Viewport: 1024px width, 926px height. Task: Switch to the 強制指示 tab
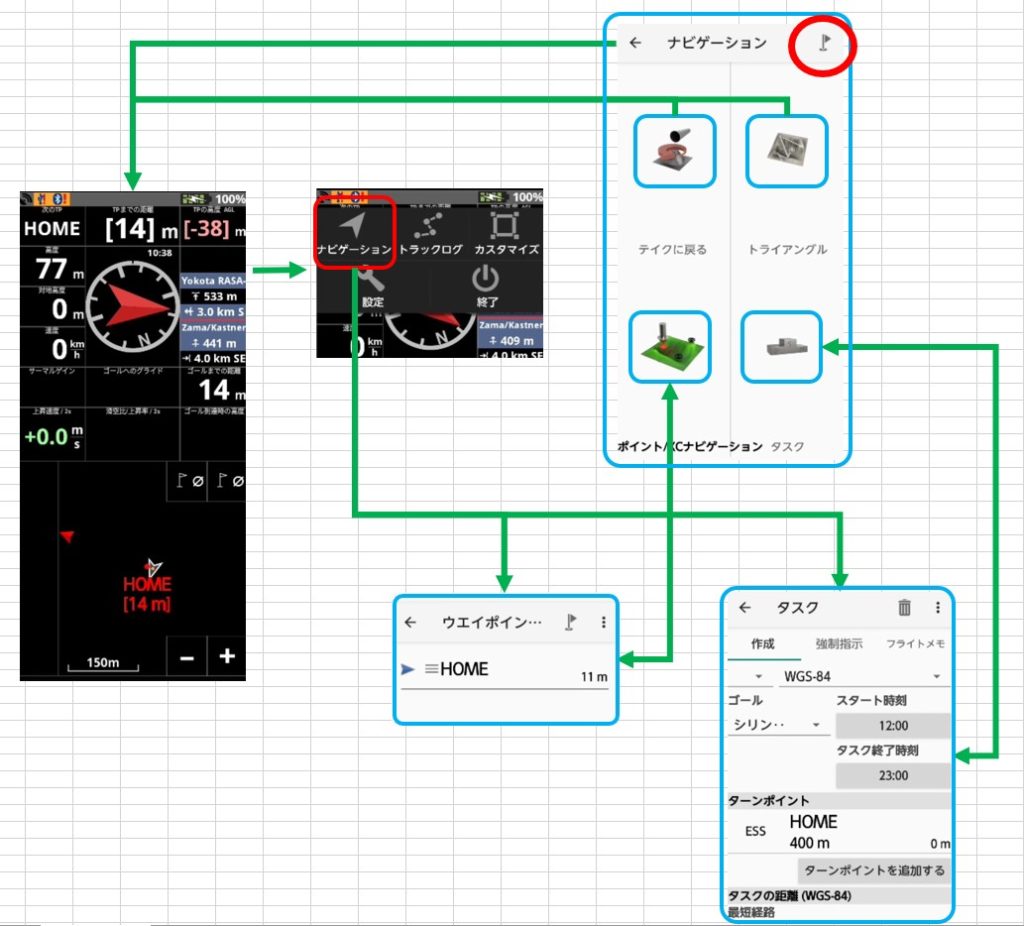[838, 644]
